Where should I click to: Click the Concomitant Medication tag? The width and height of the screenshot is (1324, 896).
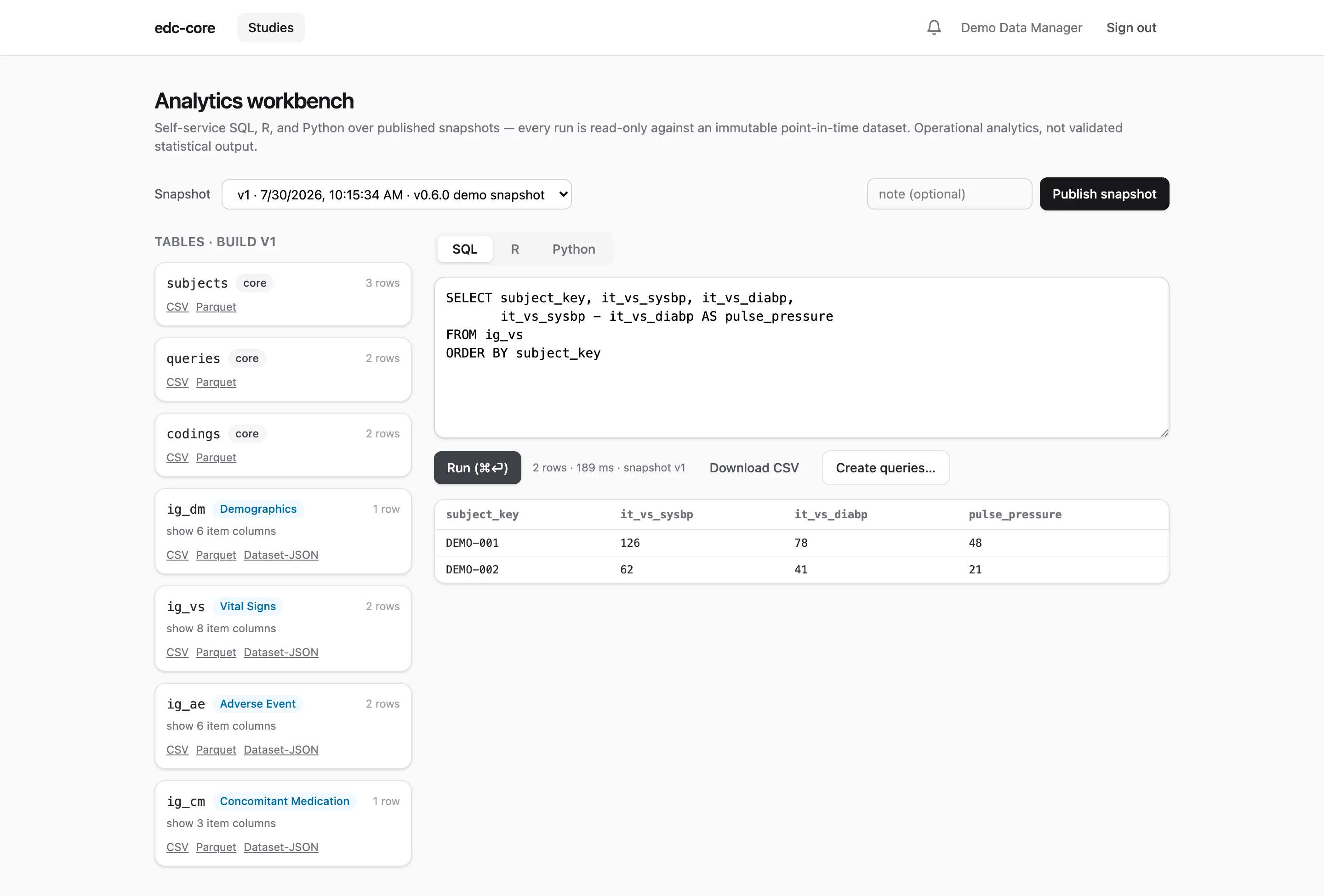(x=284, y=801)
